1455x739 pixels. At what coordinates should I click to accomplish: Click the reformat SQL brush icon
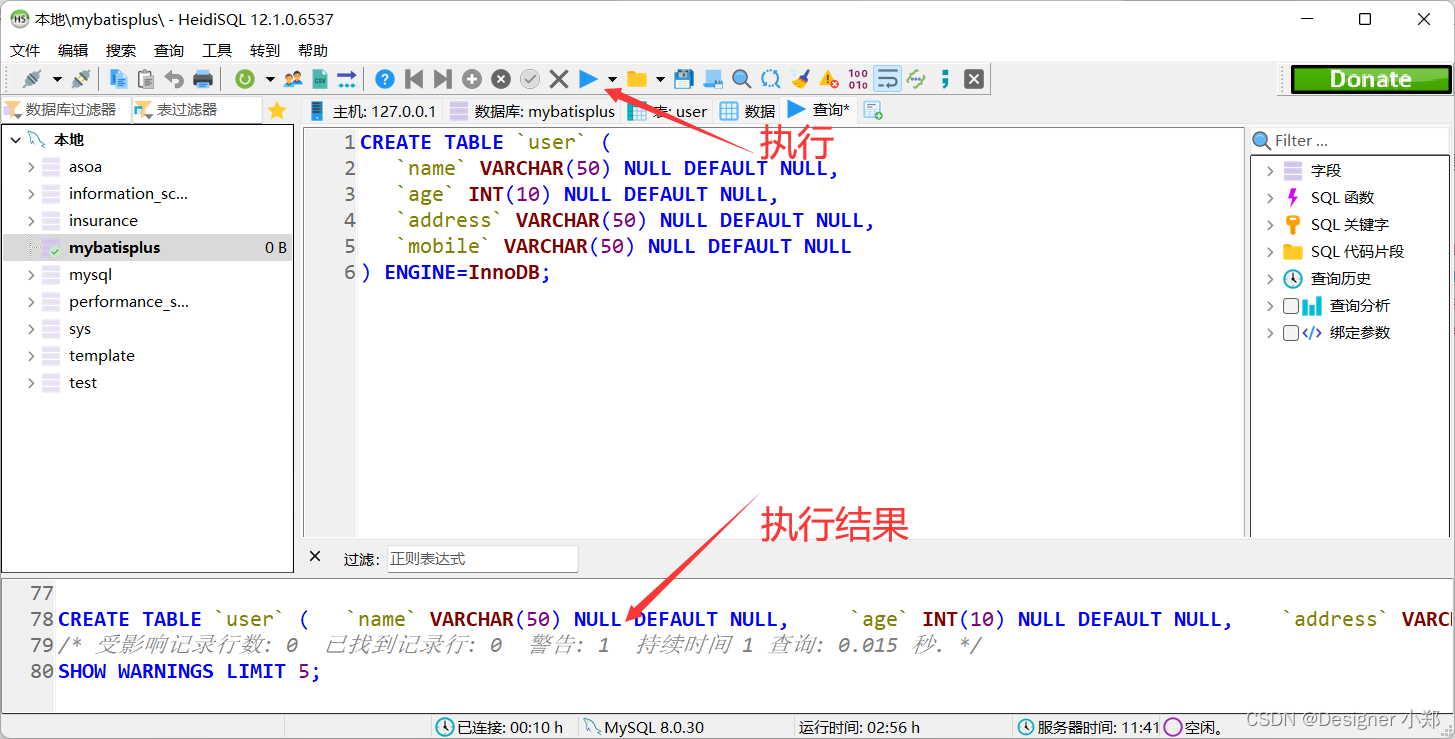(800, 79)
